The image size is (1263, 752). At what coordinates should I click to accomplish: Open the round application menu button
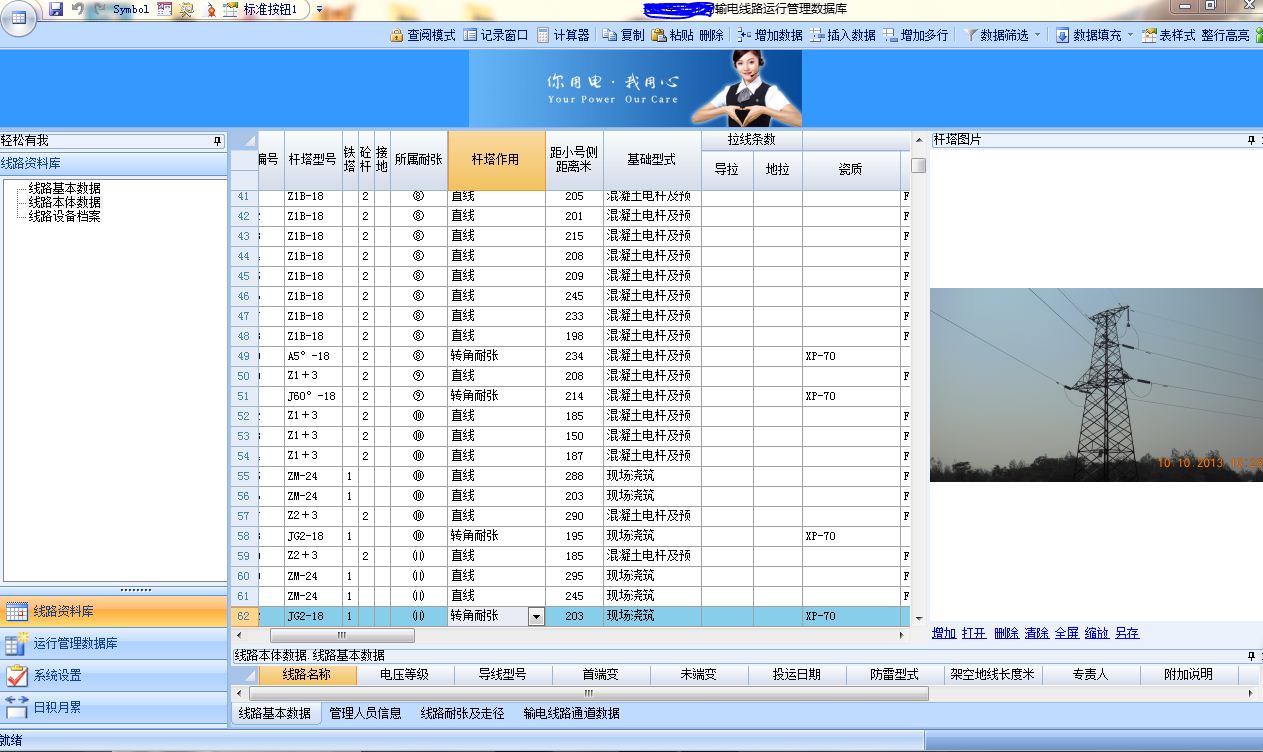click(x=18, y=17)
